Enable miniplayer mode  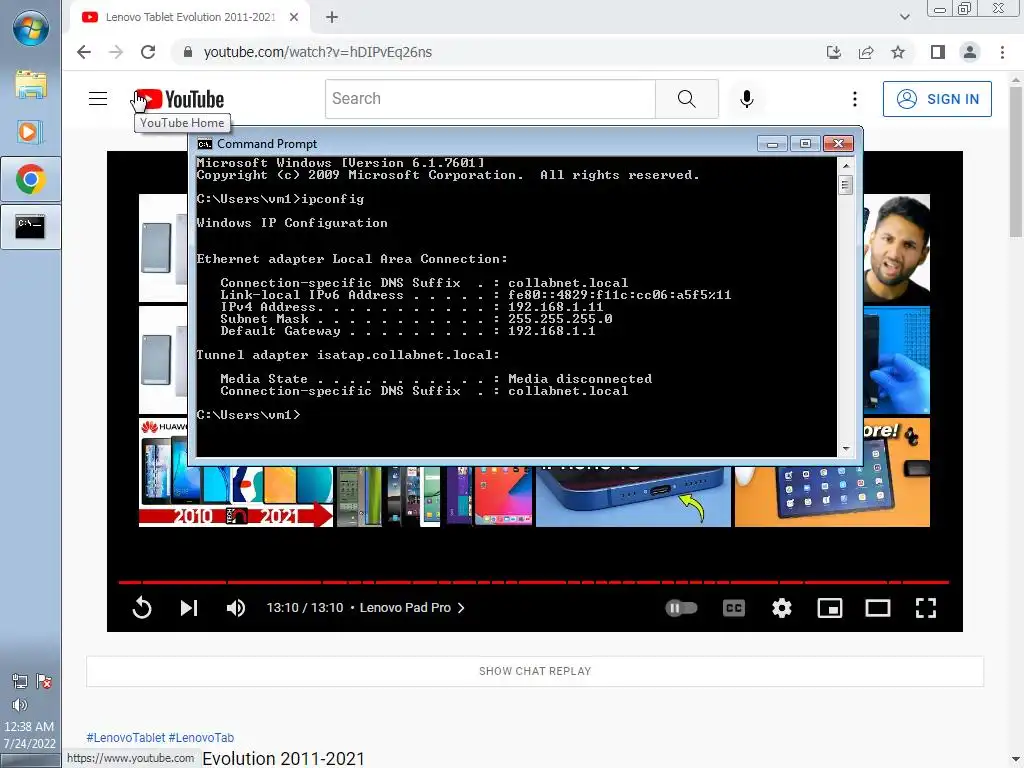(x=829, y=608)
